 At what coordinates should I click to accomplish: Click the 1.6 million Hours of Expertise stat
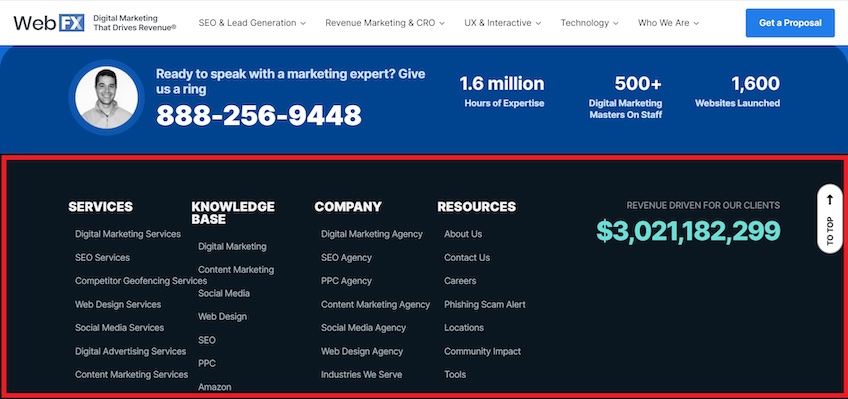pyautogui.click(x=502, y=91)
